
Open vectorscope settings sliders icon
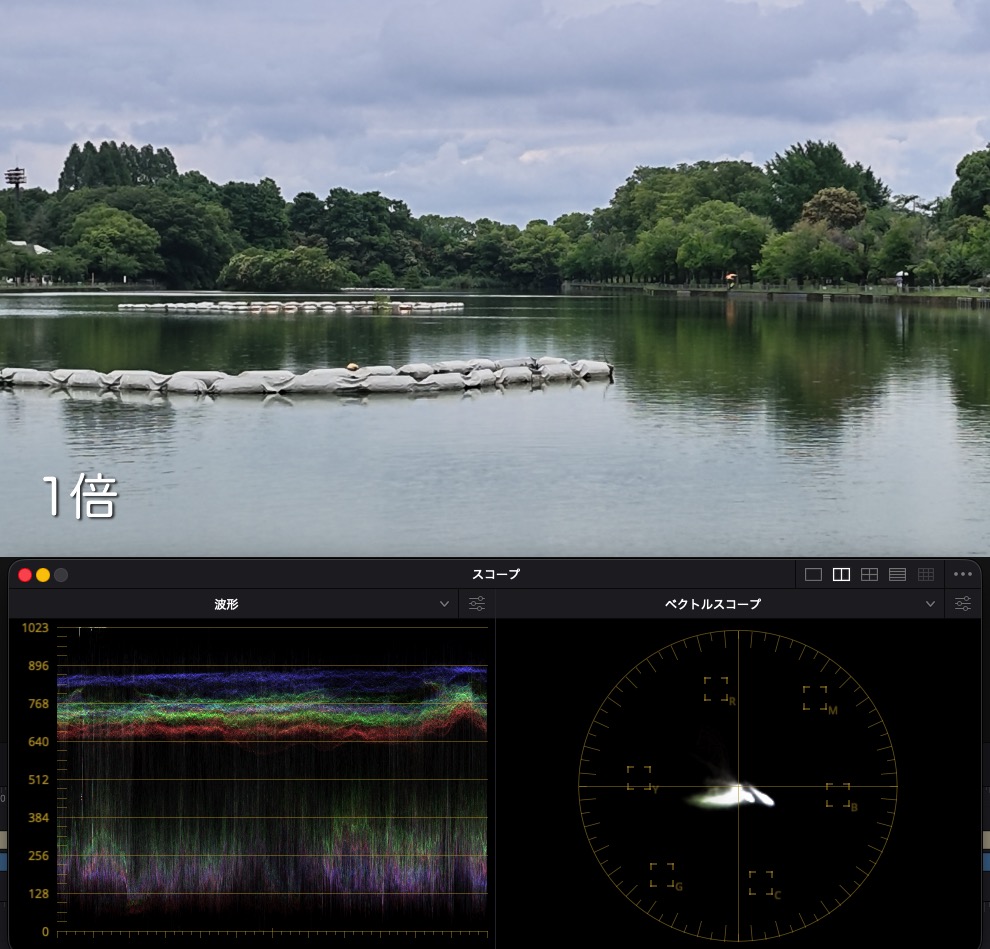tap(963, 604)
